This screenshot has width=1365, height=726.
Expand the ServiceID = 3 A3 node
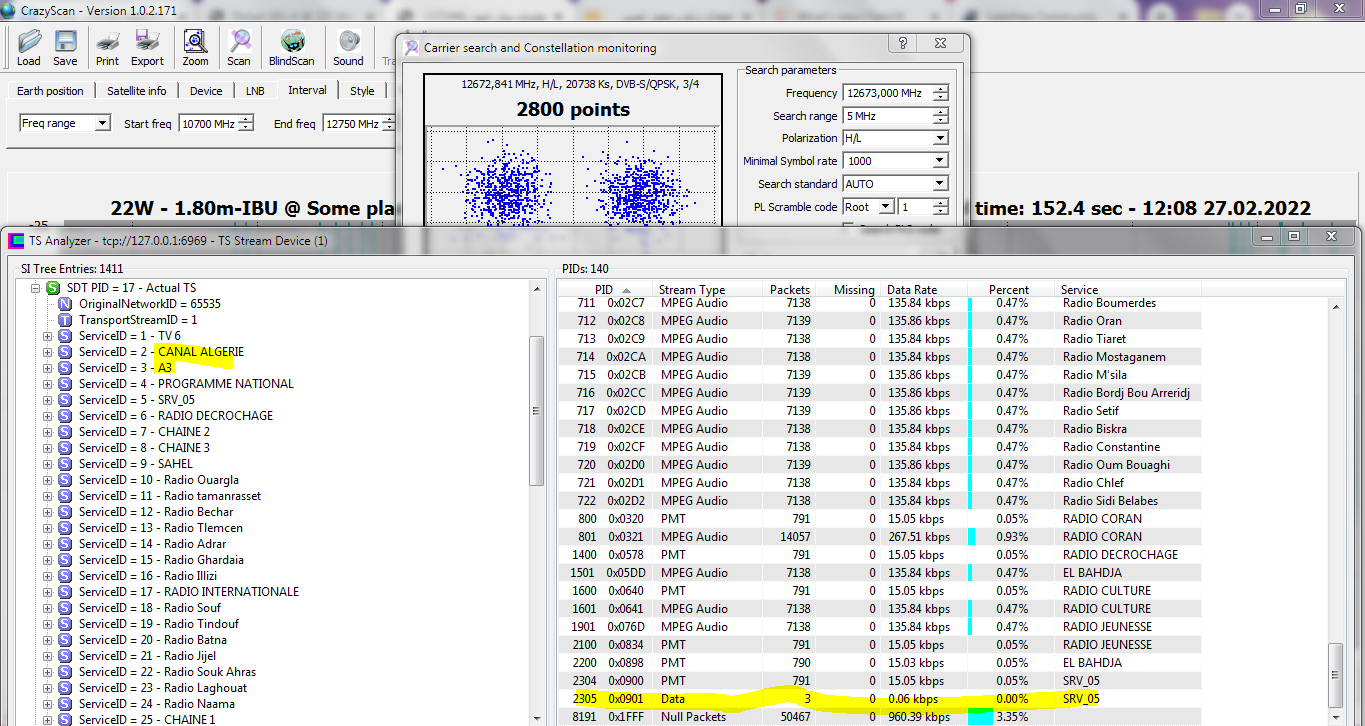pyautogui.click(x=47, y=368)
